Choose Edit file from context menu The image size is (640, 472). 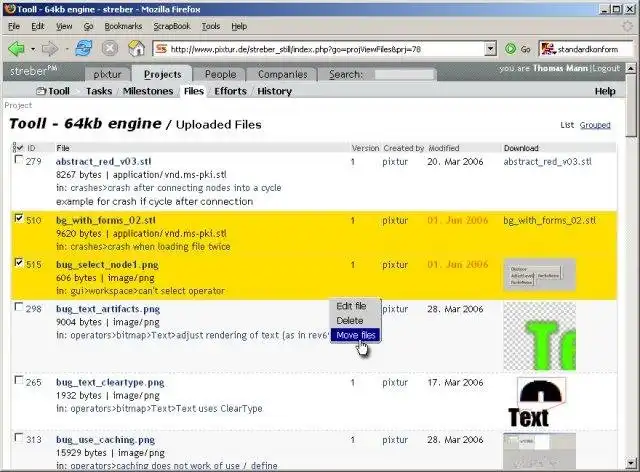[356, 306]
